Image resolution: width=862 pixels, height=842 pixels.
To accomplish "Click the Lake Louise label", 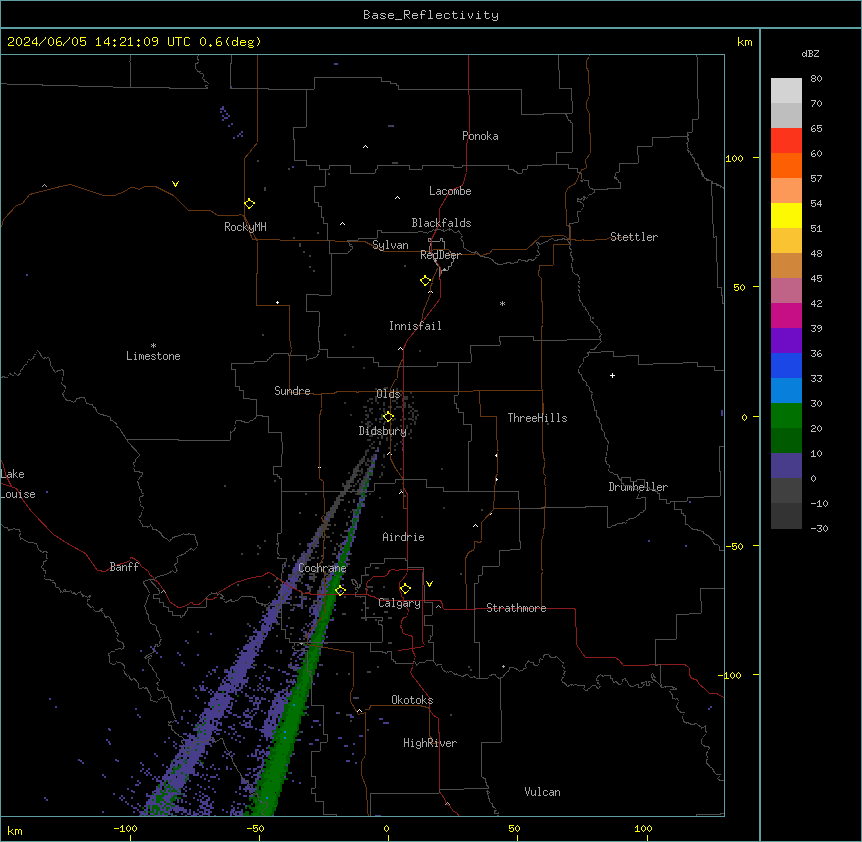I will tap(18, 484).
